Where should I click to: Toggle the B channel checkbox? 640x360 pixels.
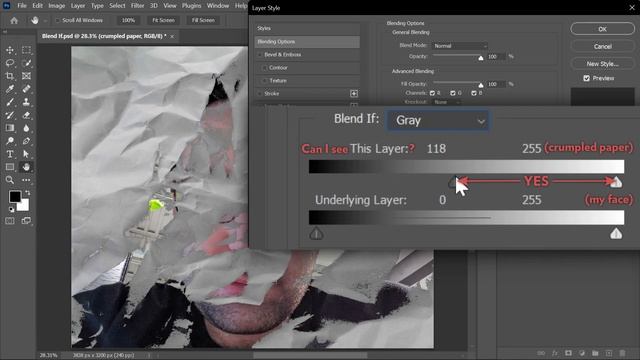click(473, 93)
